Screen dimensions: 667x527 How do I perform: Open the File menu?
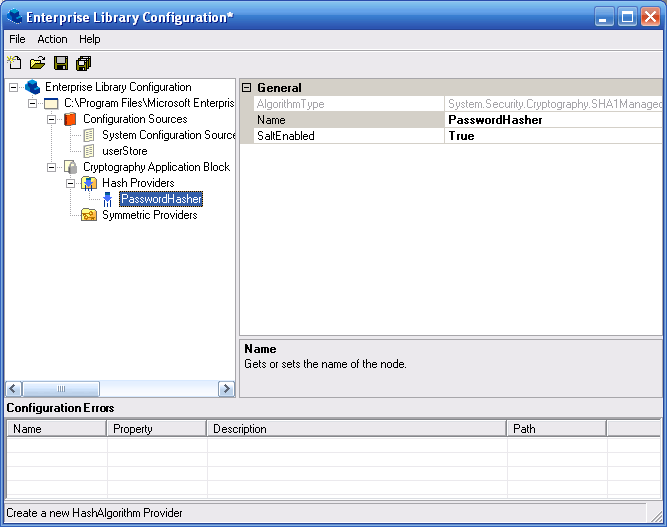tap(17, 39)
